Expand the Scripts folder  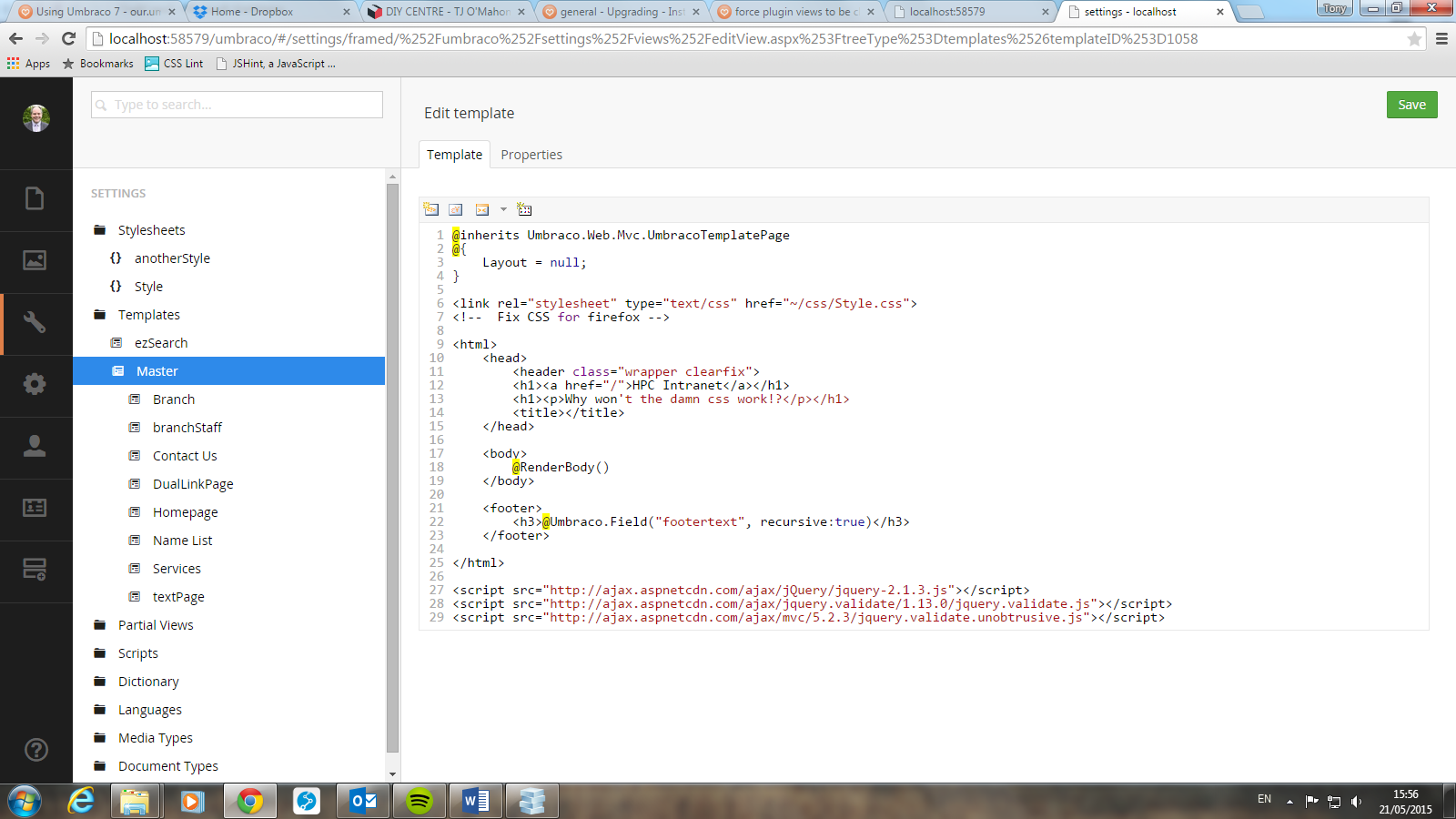(x=138, y=653)
